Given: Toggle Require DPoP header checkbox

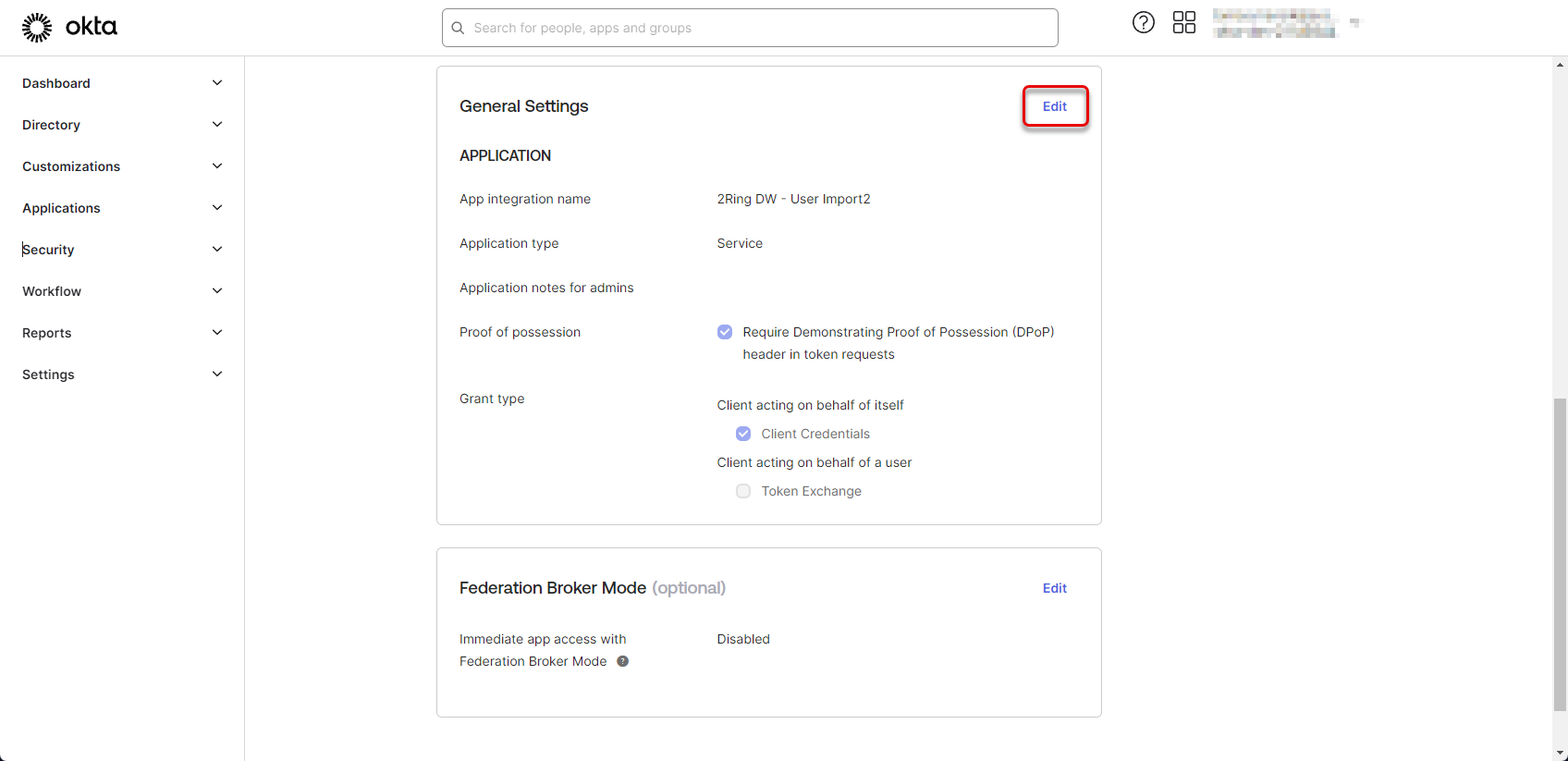Looking at the screenshot, I should (x=725, y=332).
